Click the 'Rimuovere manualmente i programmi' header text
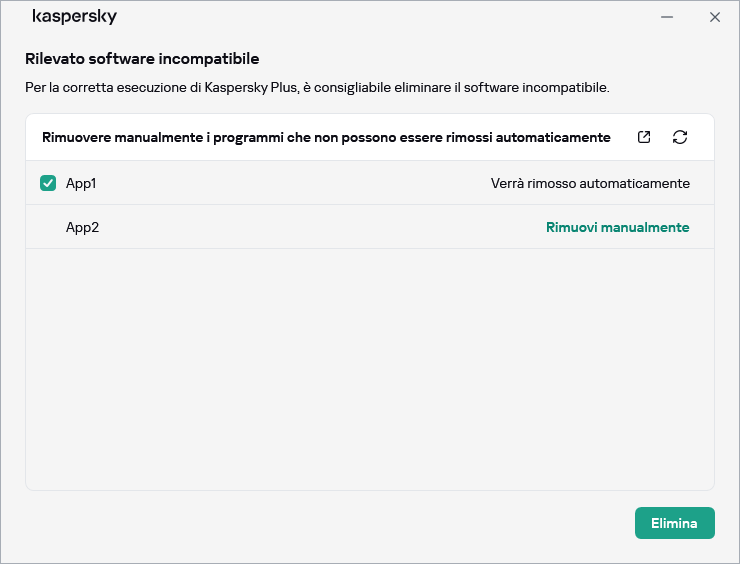 [x=326, y=137]
